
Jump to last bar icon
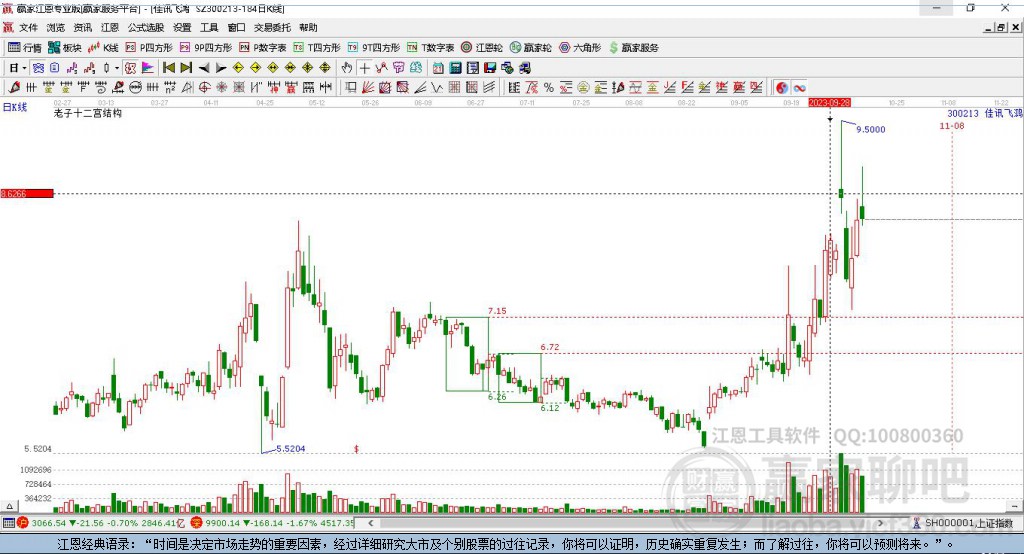186,68
